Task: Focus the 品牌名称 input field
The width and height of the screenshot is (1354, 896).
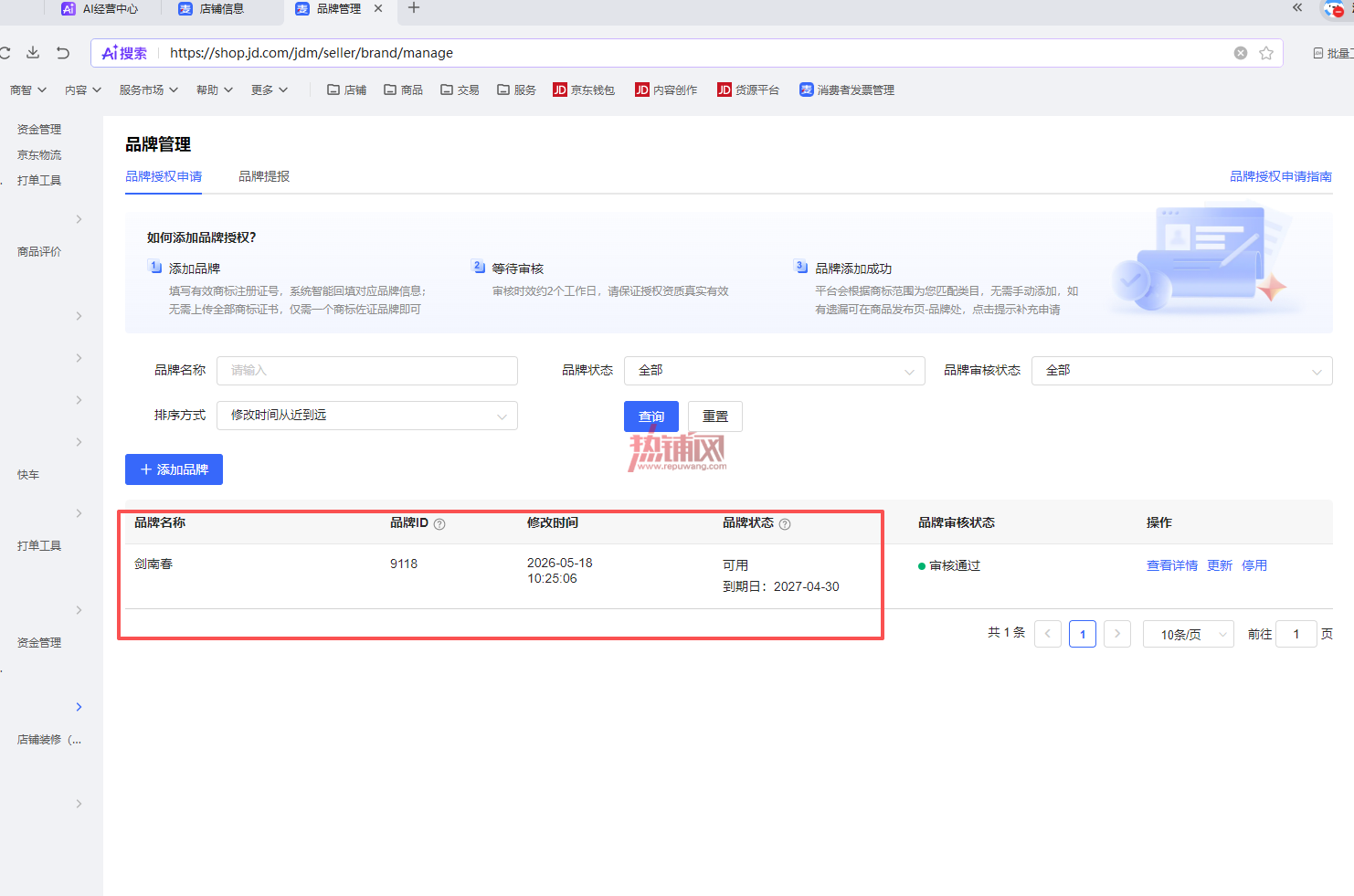Action: point(367,371)
